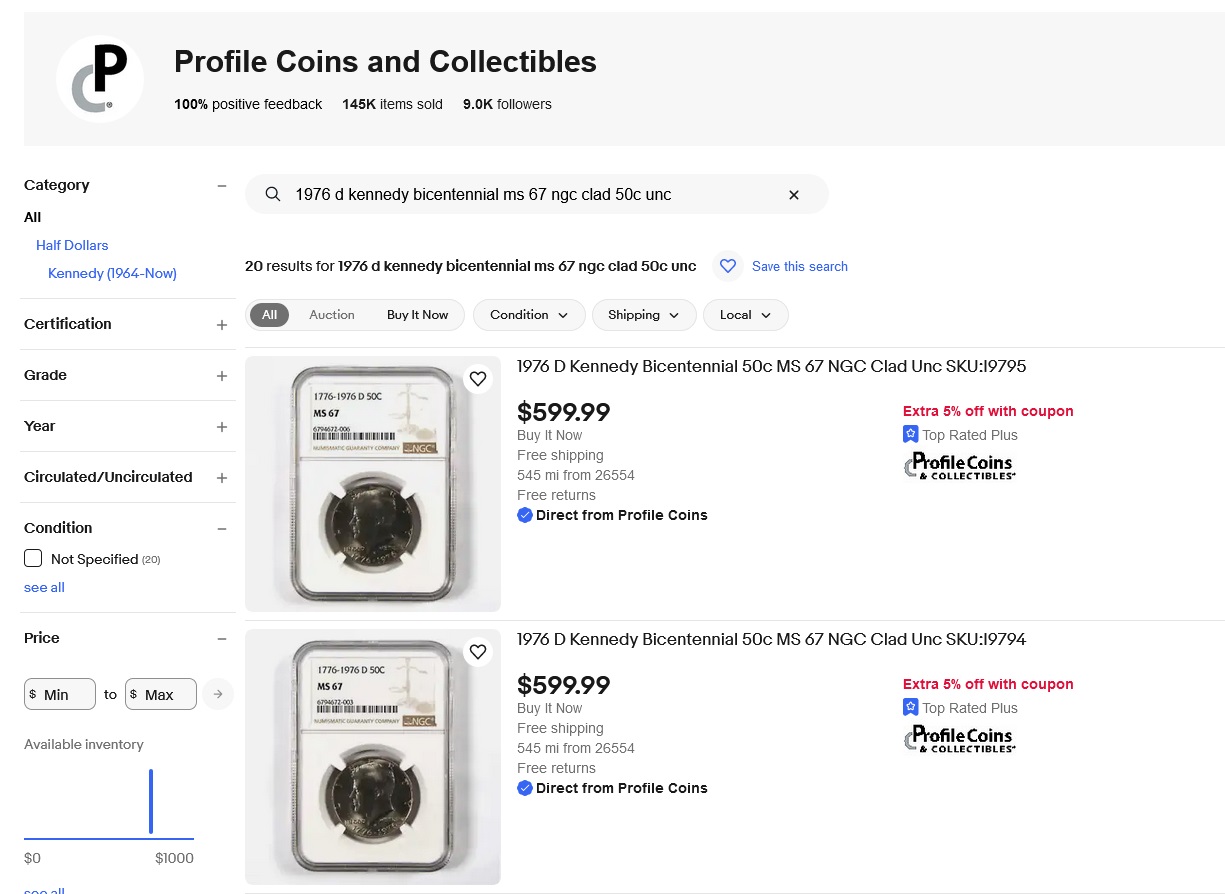
Task: Click the magnifying glass search icon
Action: 273,194
